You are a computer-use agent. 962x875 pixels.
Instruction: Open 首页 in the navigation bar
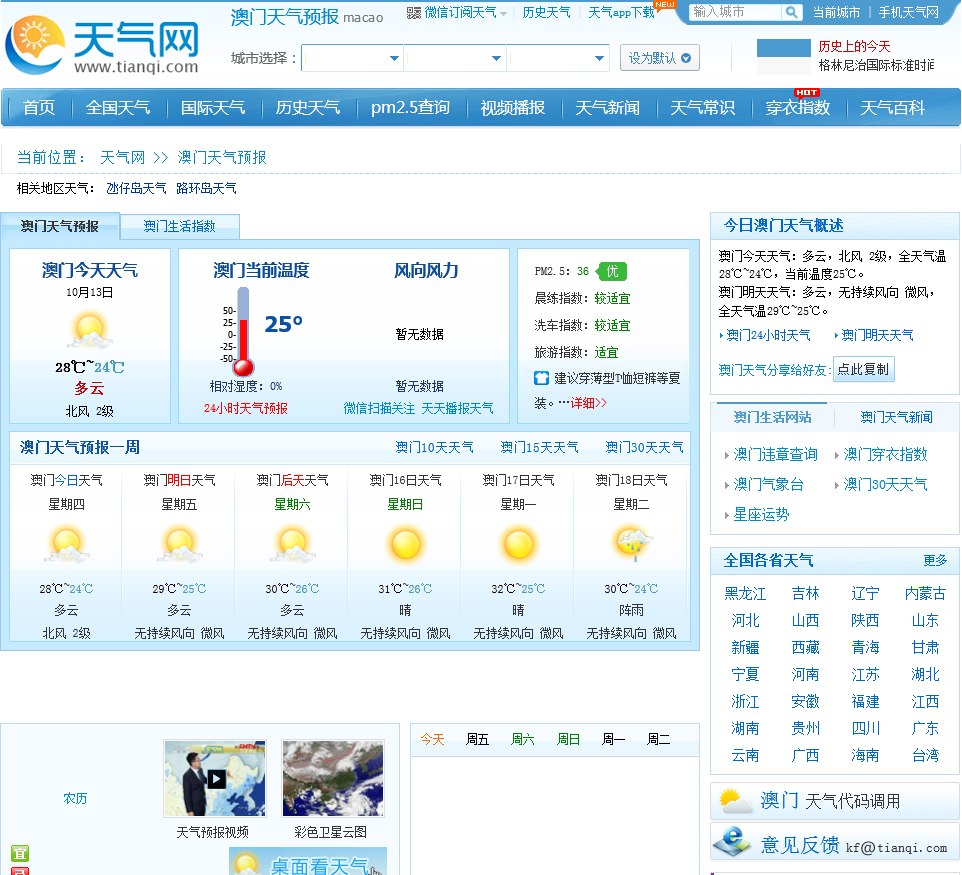click(39, 107)
